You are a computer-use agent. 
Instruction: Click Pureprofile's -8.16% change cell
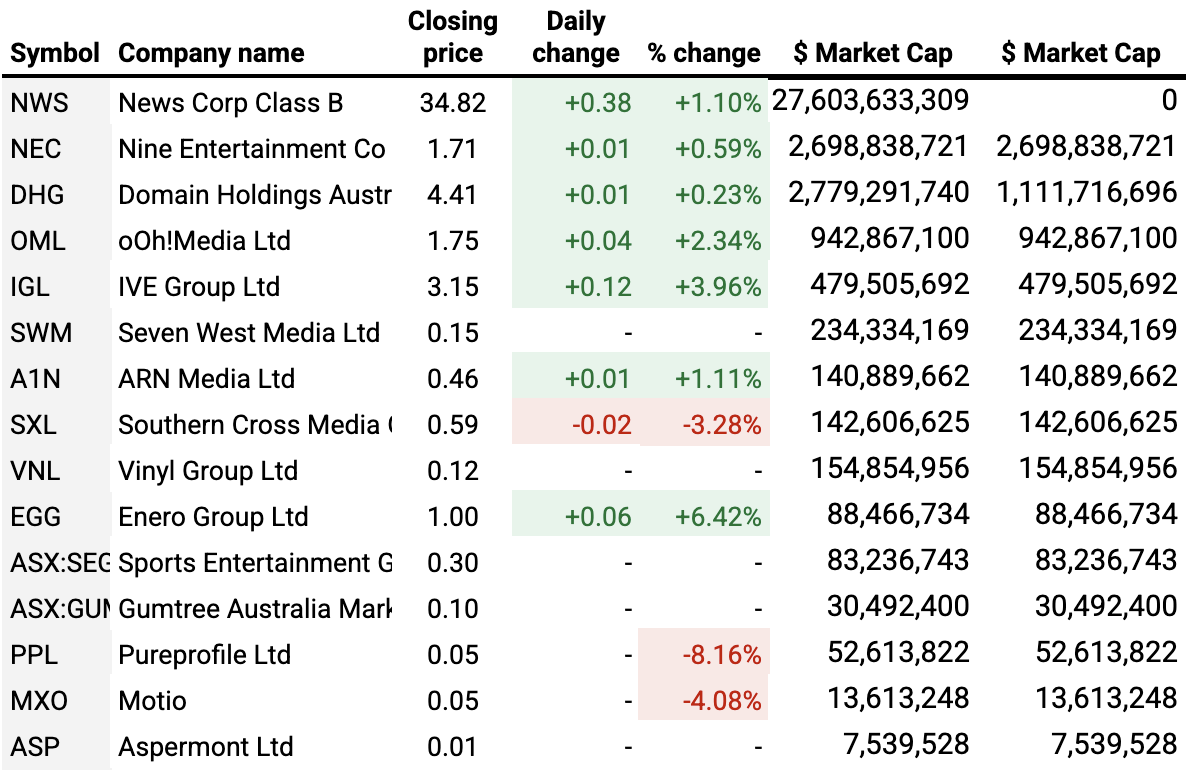click(720, 655)
